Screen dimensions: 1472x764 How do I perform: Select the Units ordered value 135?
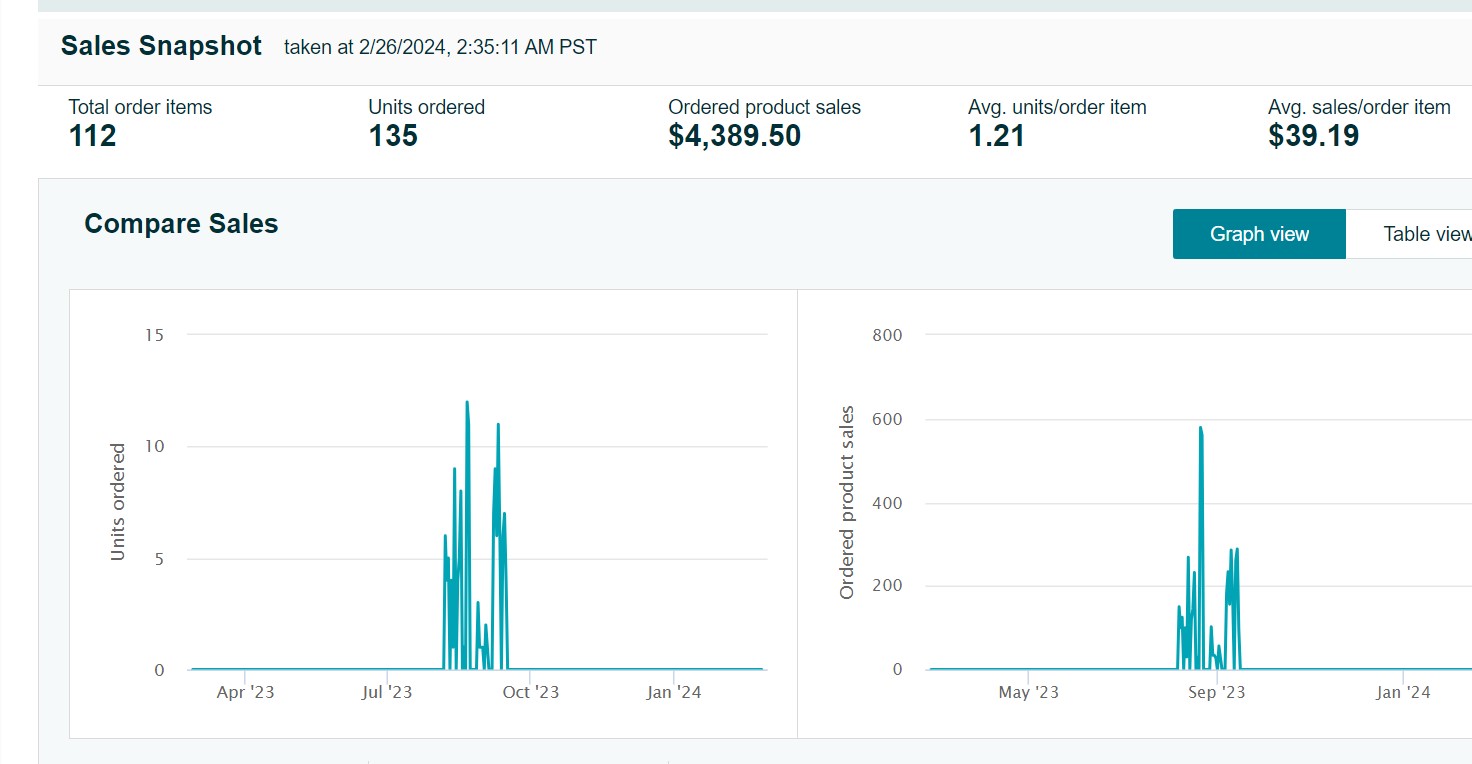(393, 136)
